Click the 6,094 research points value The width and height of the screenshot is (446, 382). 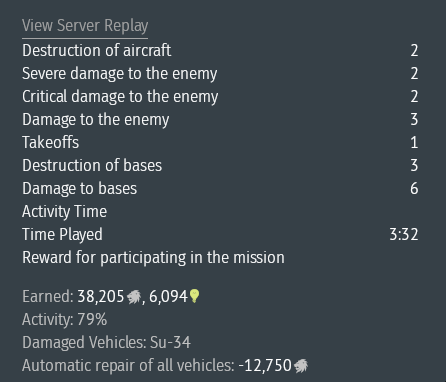(168, 296)
